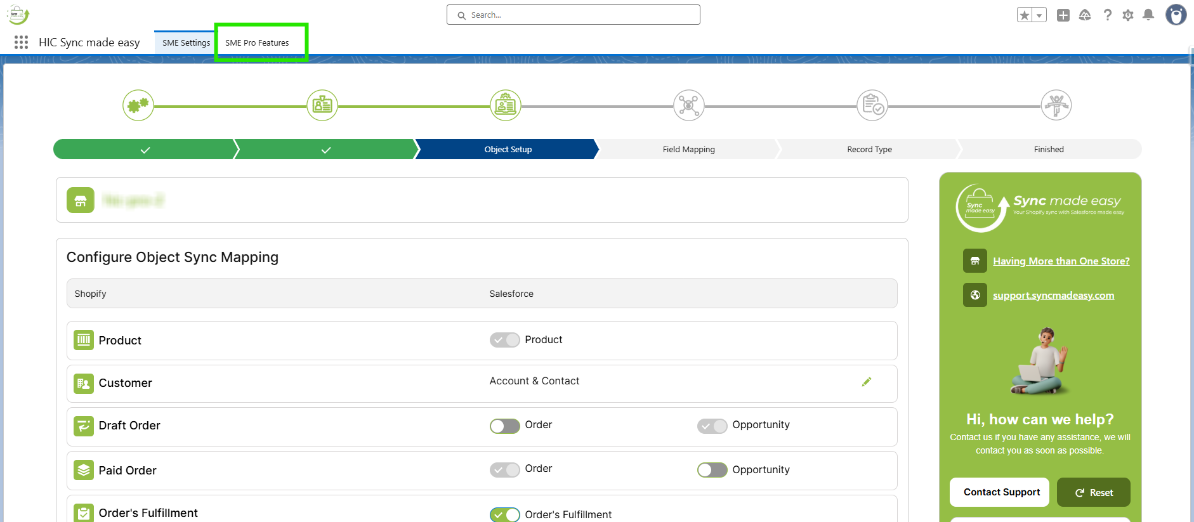The height and width of the screenshot is (522, 1194).
Task: Open support.syncmadeasy.com link
Action: click(1054, 295)
